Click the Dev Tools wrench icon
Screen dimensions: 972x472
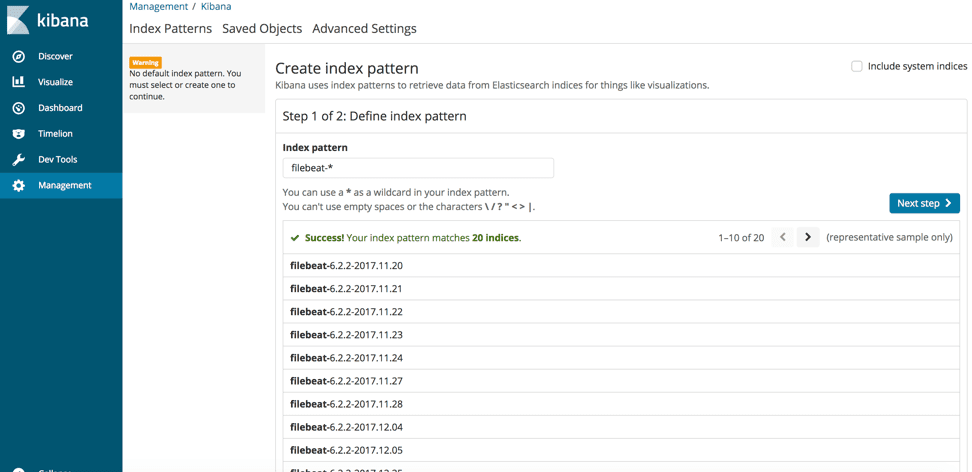[x=19, y=160]
